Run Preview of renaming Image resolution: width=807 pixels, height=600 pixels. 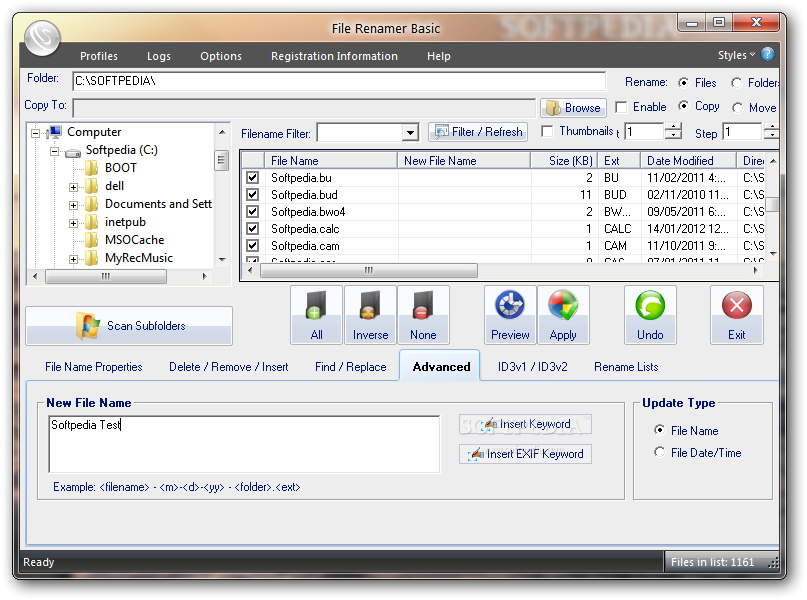[510, 314]
